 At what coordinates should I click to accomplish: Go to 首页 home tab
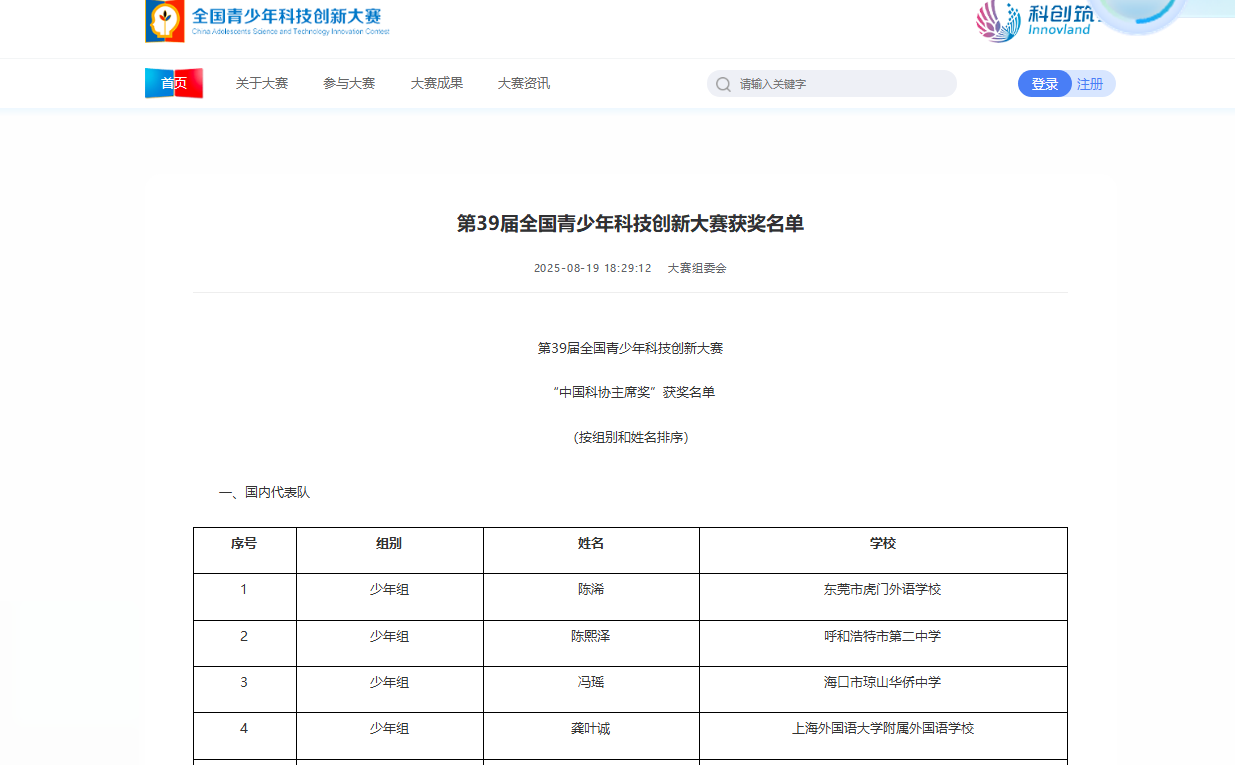tap(174, 84)
